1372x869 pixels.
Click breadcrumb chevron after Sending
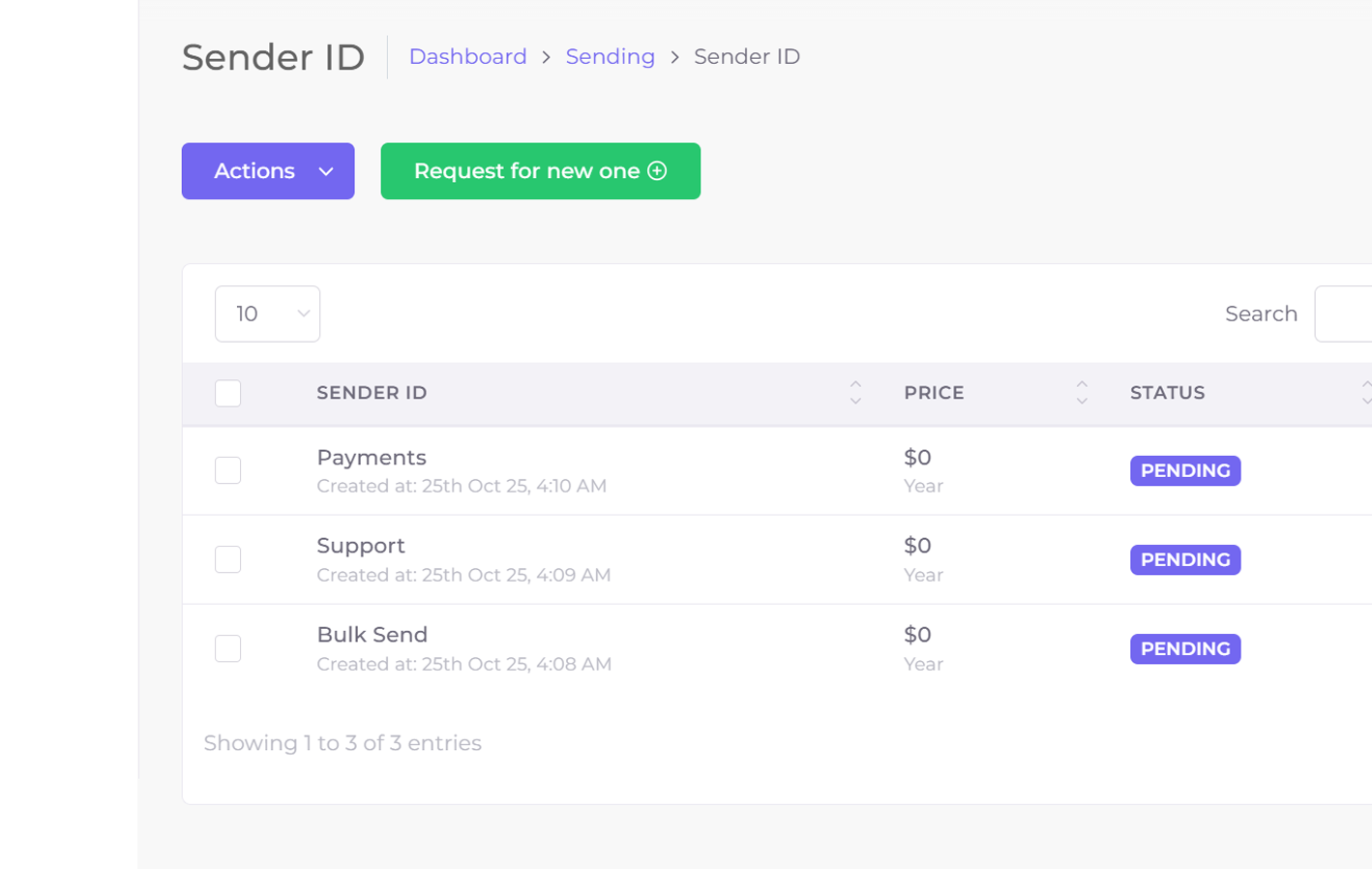tap(674, 57)
